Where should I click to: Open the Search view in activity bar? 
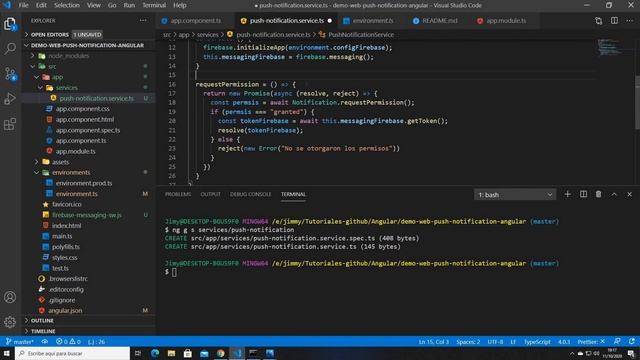coord(10,49)
